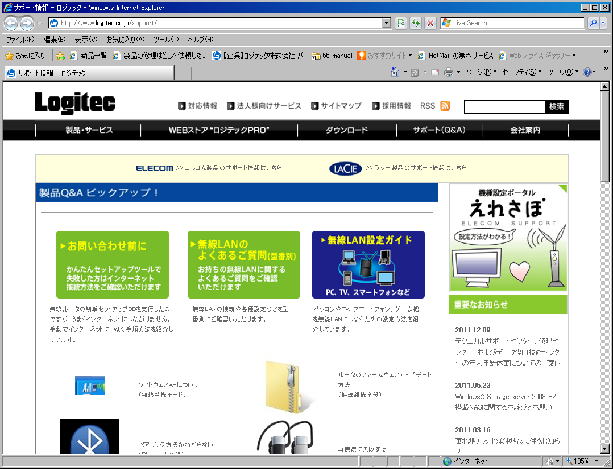Click the LaCie oval logo
The image size is (613, 469).
point(346,168)
